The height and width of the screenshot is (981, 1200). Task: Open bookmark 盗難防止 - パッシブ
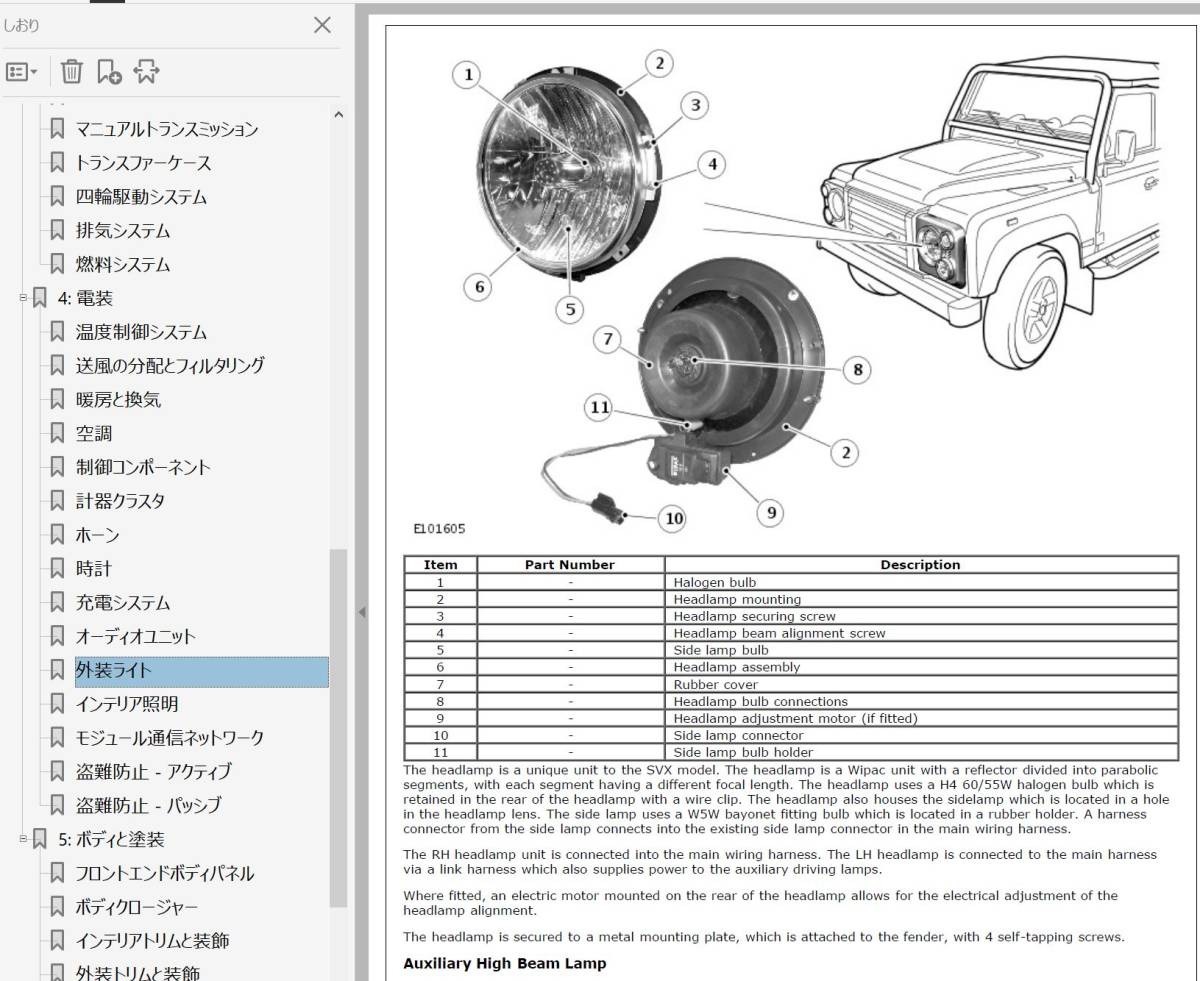point(149,806)
